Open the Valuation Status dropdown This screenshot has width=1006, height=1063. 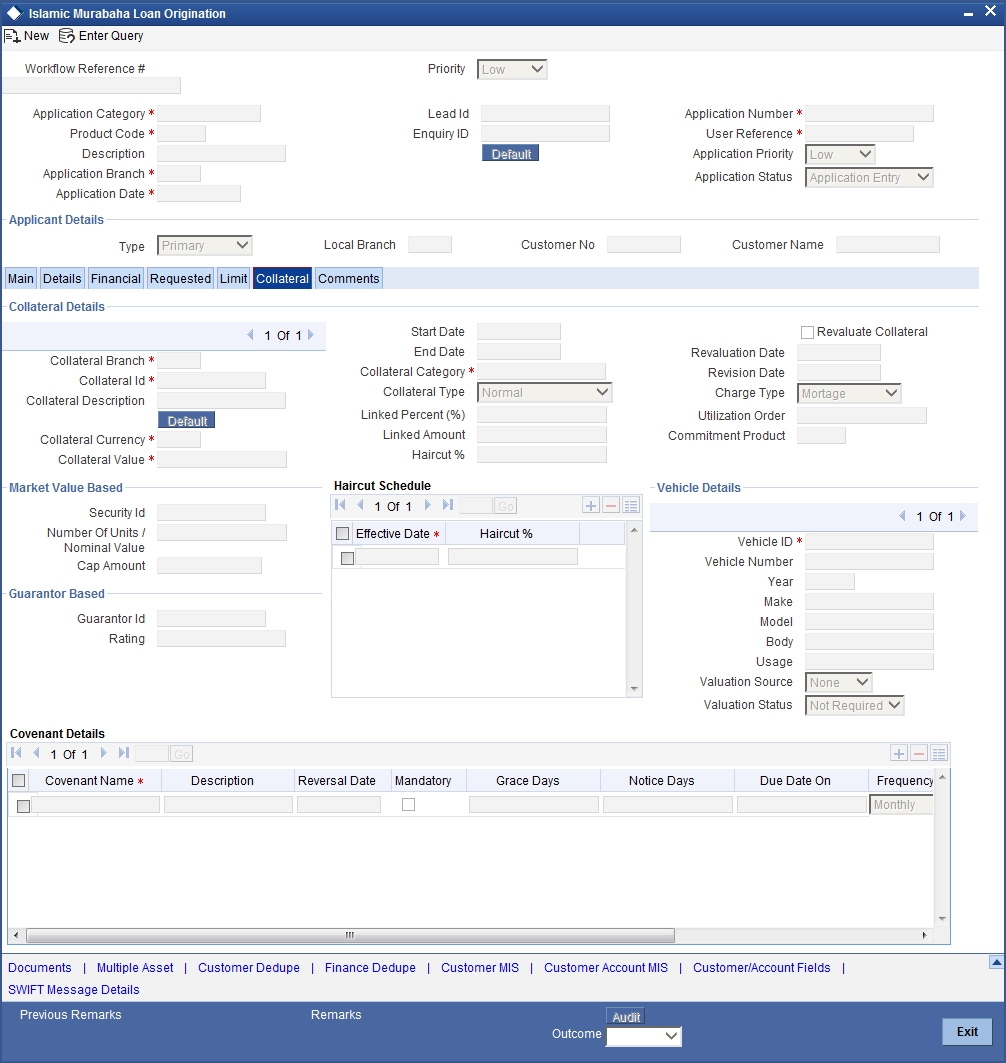[854, 706]
